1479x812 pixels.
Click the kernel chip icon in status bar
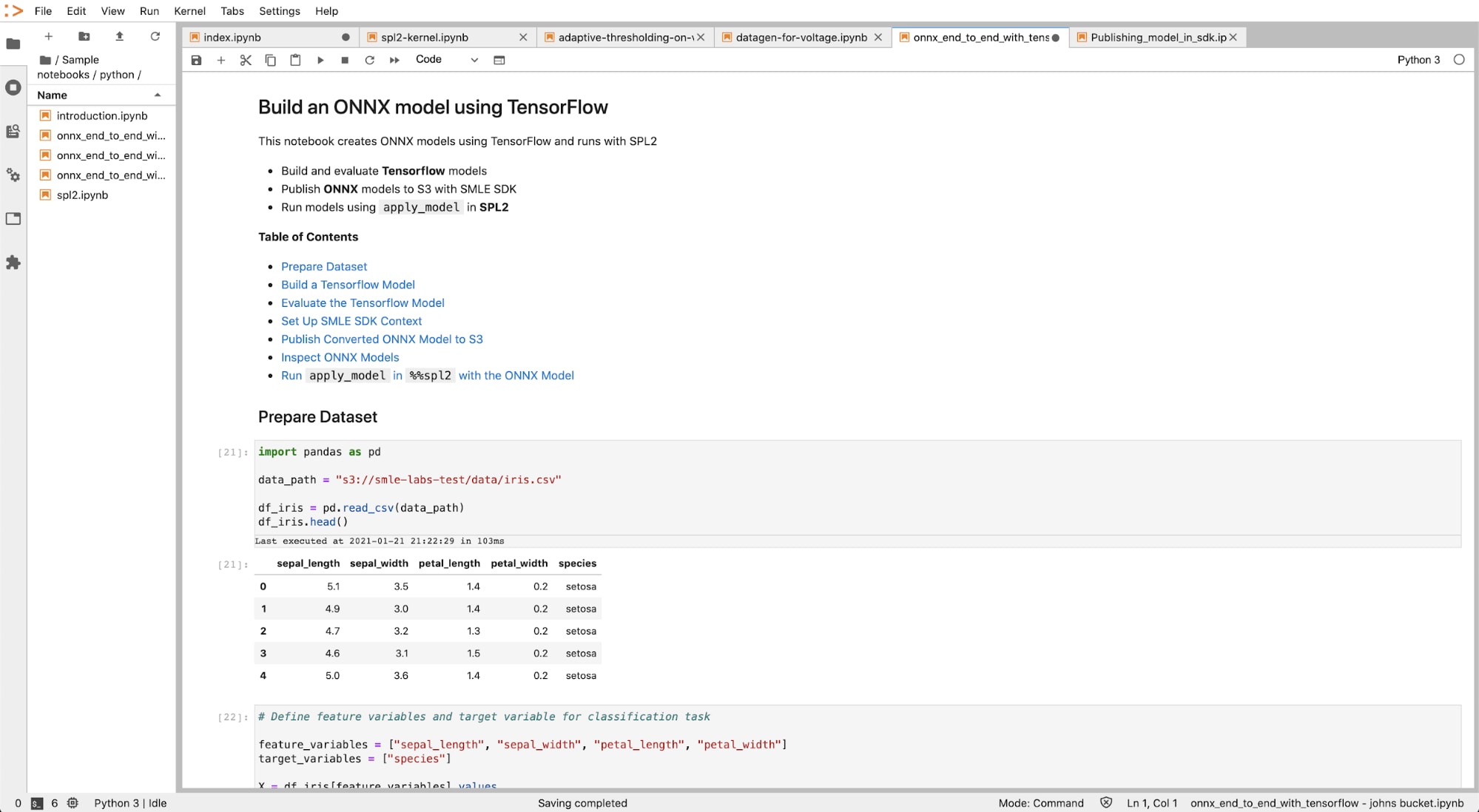click(x=73, y=803)
